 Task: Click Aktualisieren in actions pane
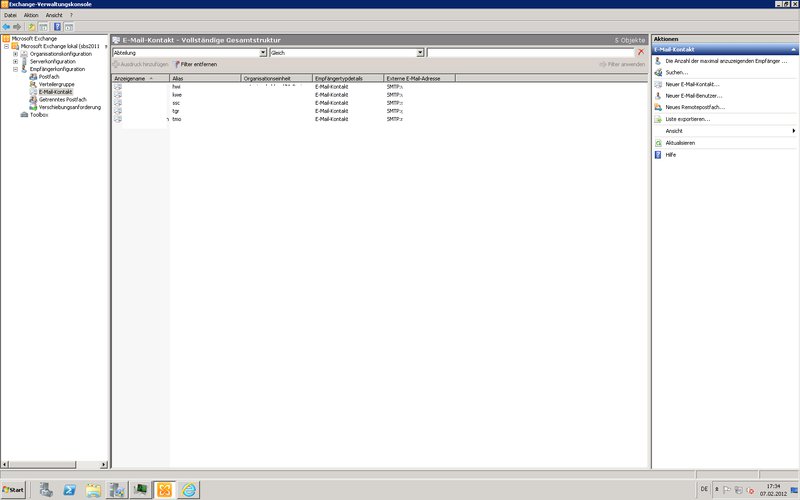[x=680, y=143]
